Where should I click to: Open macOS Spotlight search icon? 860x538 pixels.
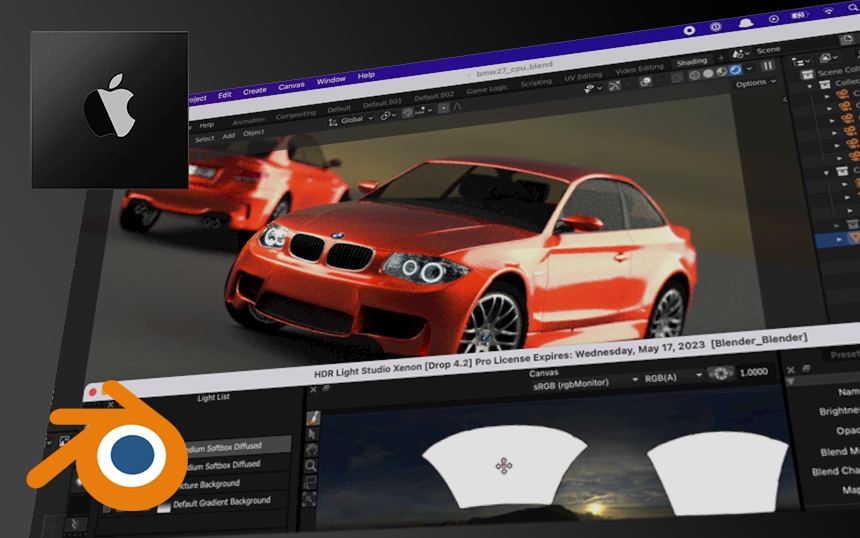coord(855,8)
